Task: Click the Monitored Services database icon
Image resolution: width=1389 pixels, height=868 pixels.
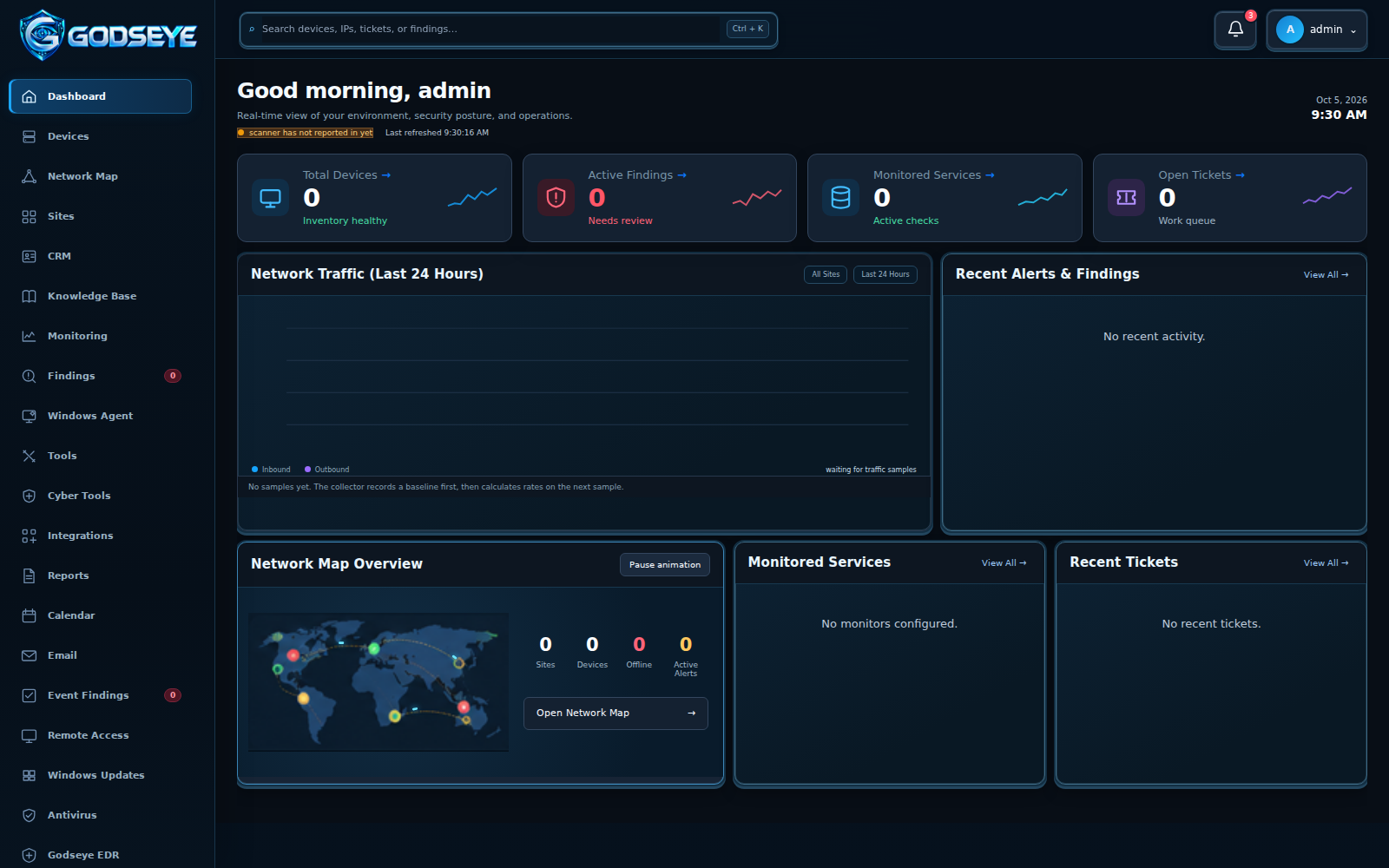Action: [x=840, y=198]
